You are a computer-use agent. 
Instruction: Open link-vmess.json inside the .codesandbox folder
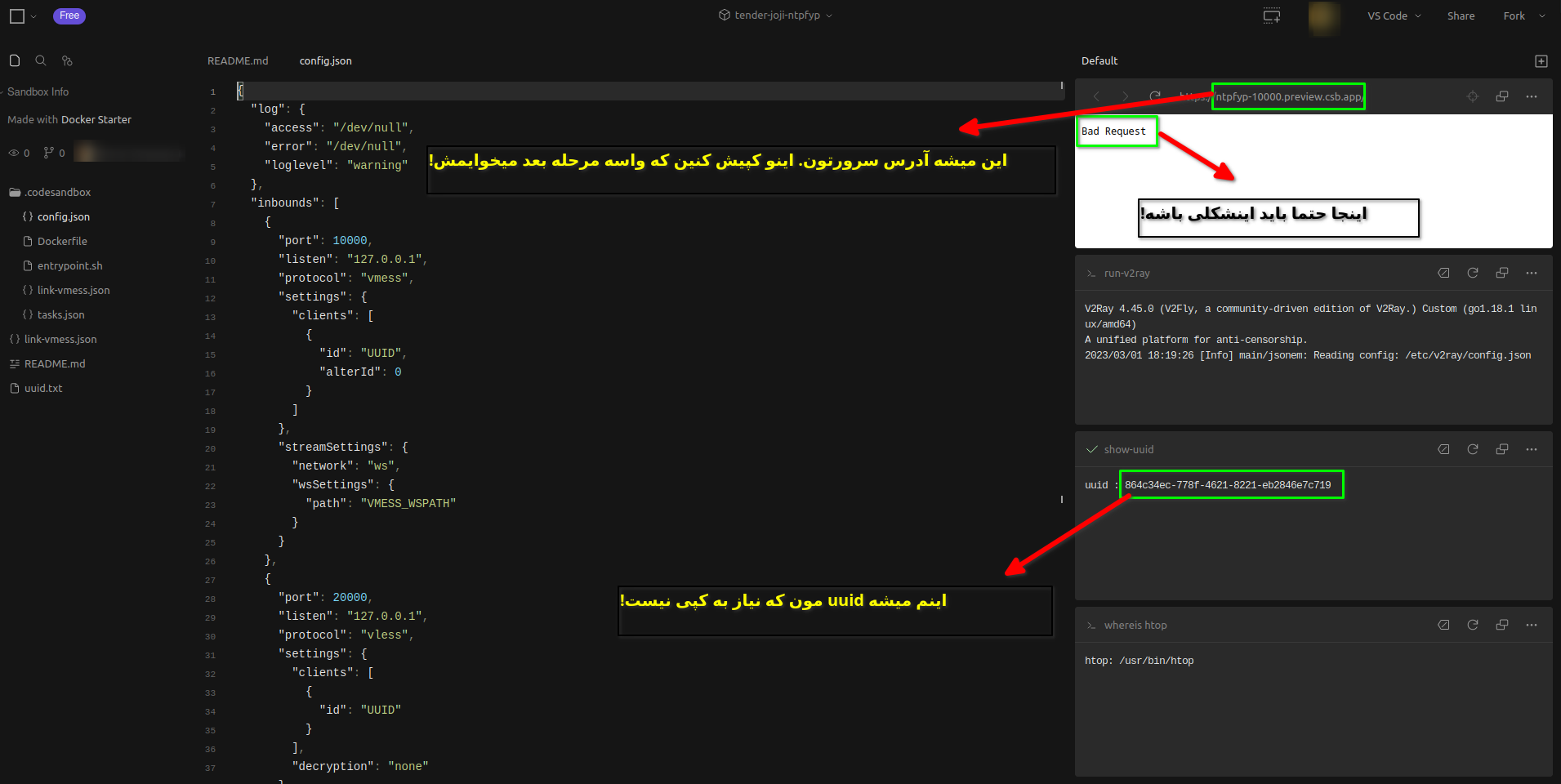(x=74, y=291)
